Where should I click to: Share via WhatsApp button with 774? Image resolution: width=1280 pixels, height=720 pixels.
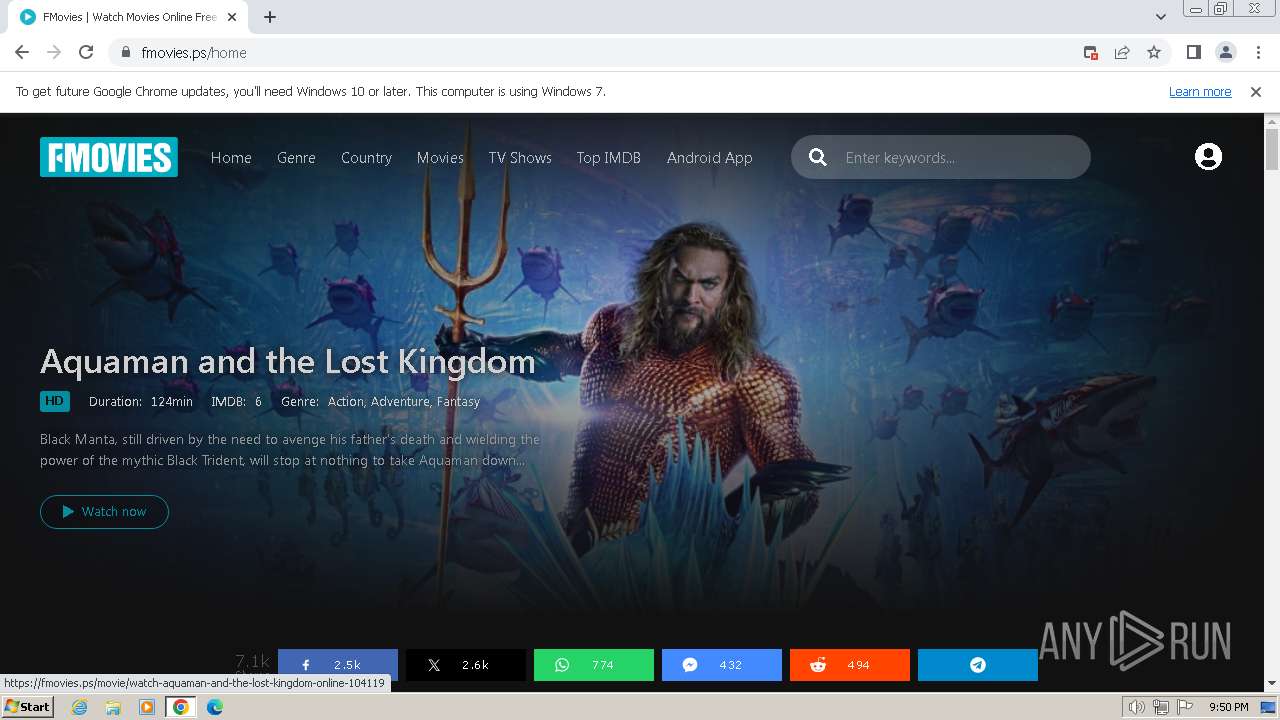coord(594,665)
